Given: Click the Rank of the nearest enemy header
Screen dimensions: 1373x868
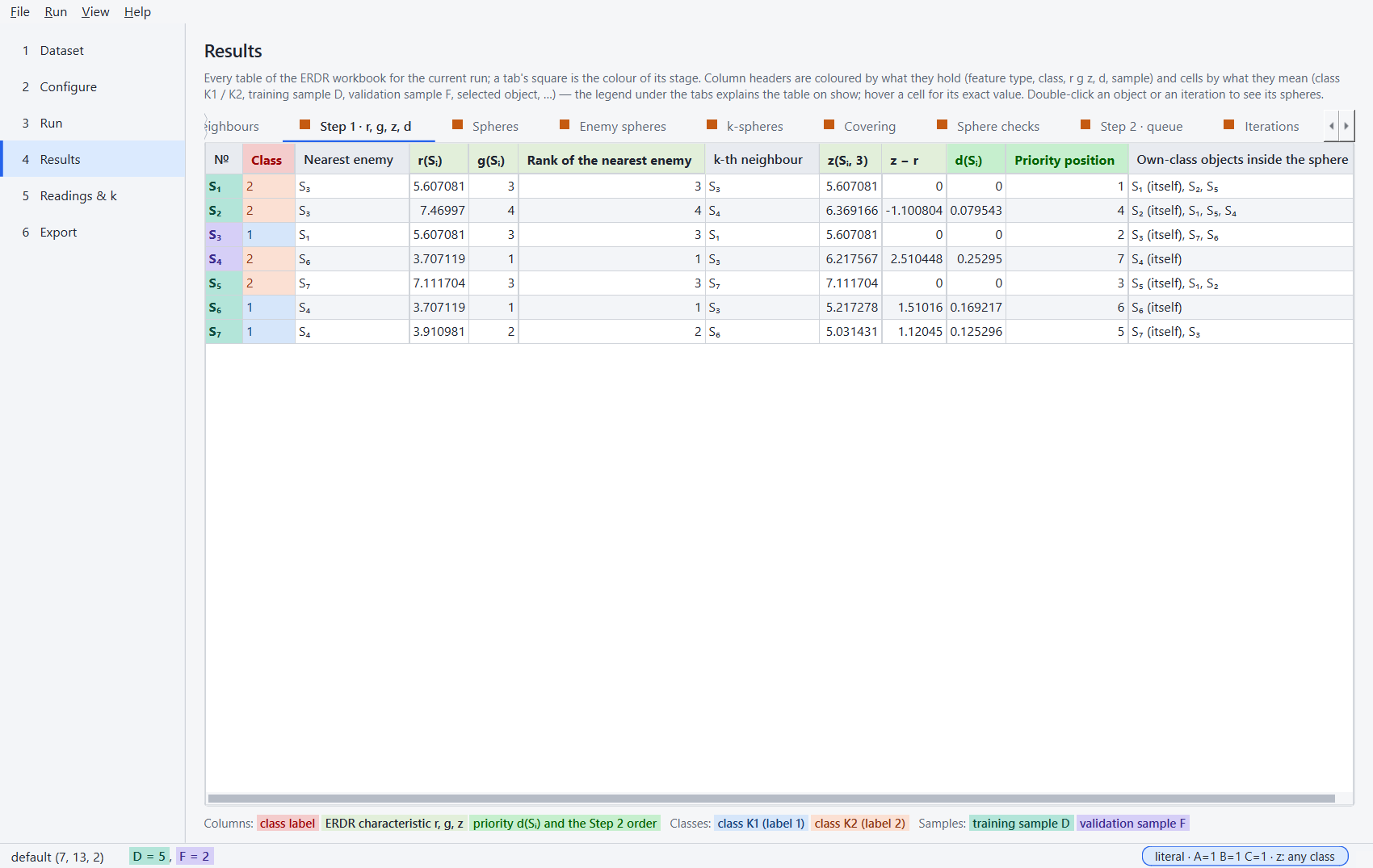Looking at the screenshot, I should (x=610, y=160).
